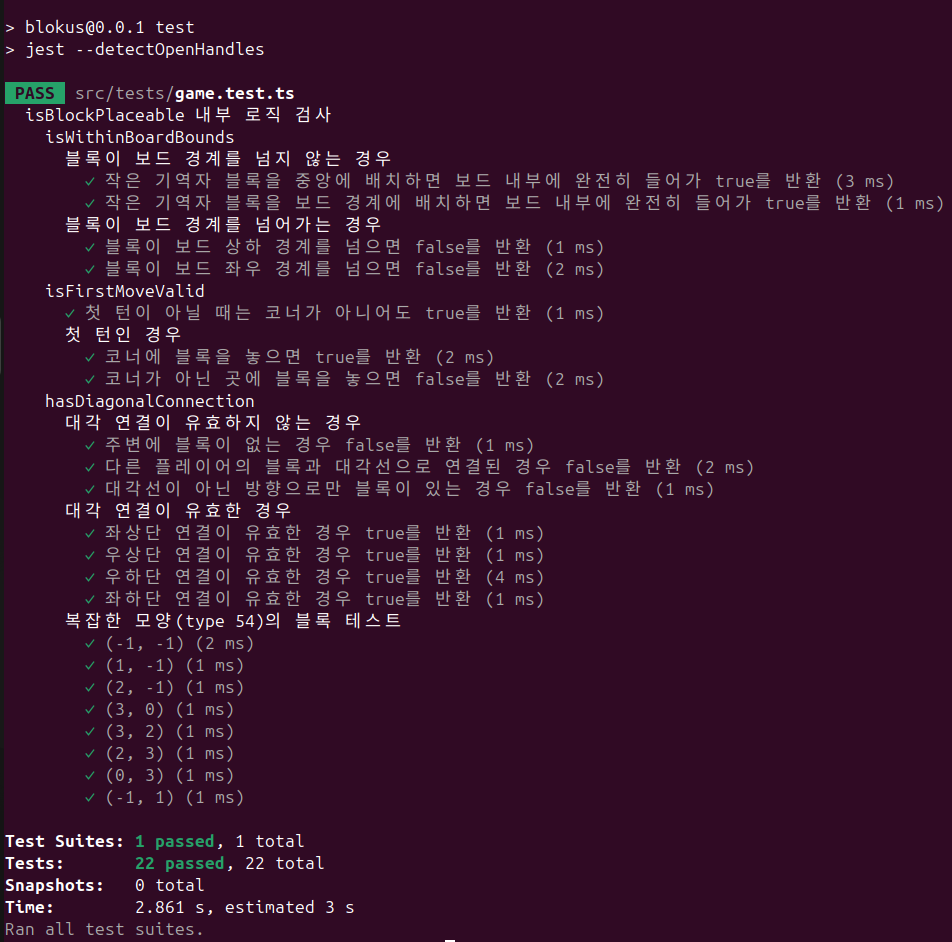Click the '첫 턴인 경우' heading
Screen dimensions: 952x942
pos(123,334)
